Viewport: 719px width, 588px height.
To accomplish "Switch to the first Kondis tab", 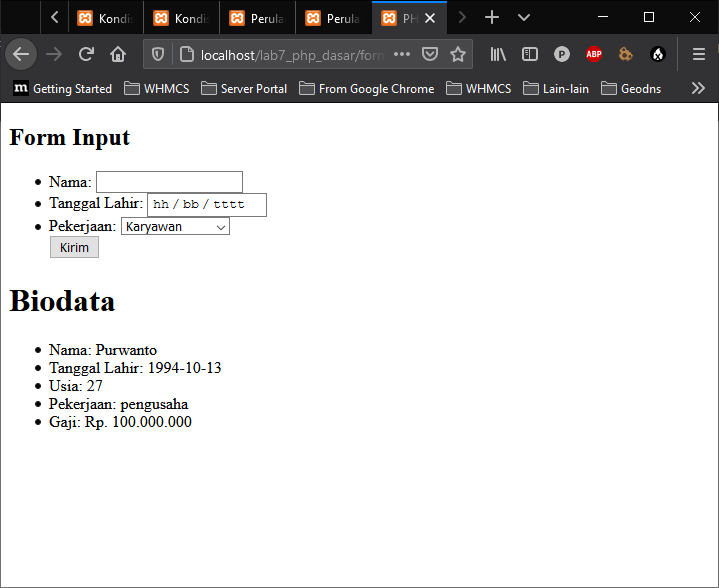I will (106, 18).
